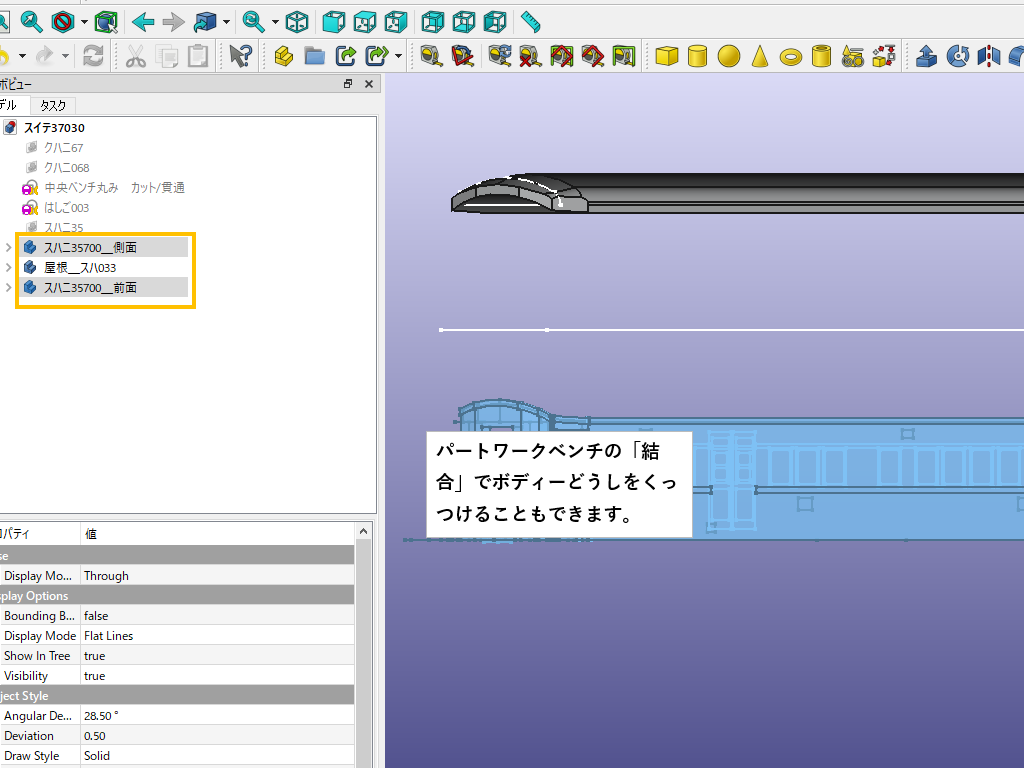Expand the スハニ35700__側面 tree item
The height and width of the screenshot is (768, 1024).
click(9, 247)
